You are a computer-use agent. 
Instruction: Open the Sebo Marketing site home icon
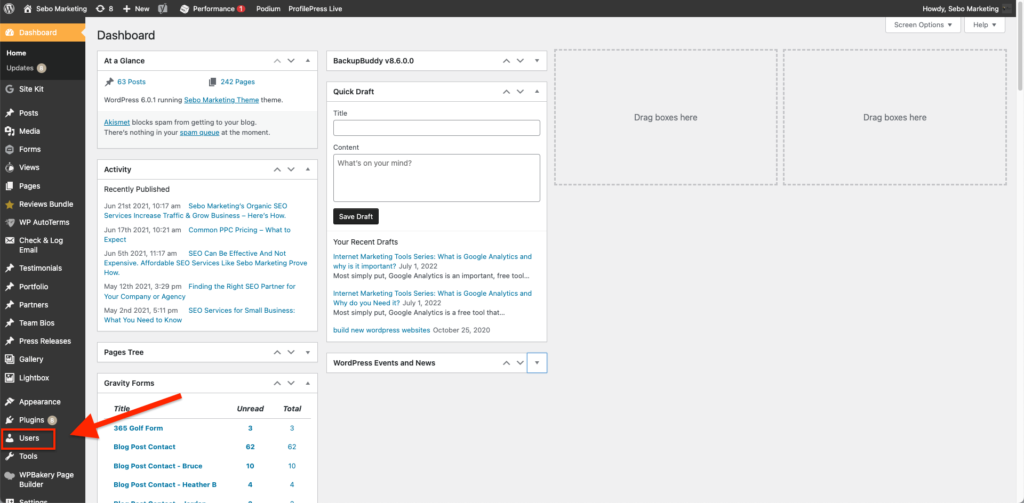(27, 8)
